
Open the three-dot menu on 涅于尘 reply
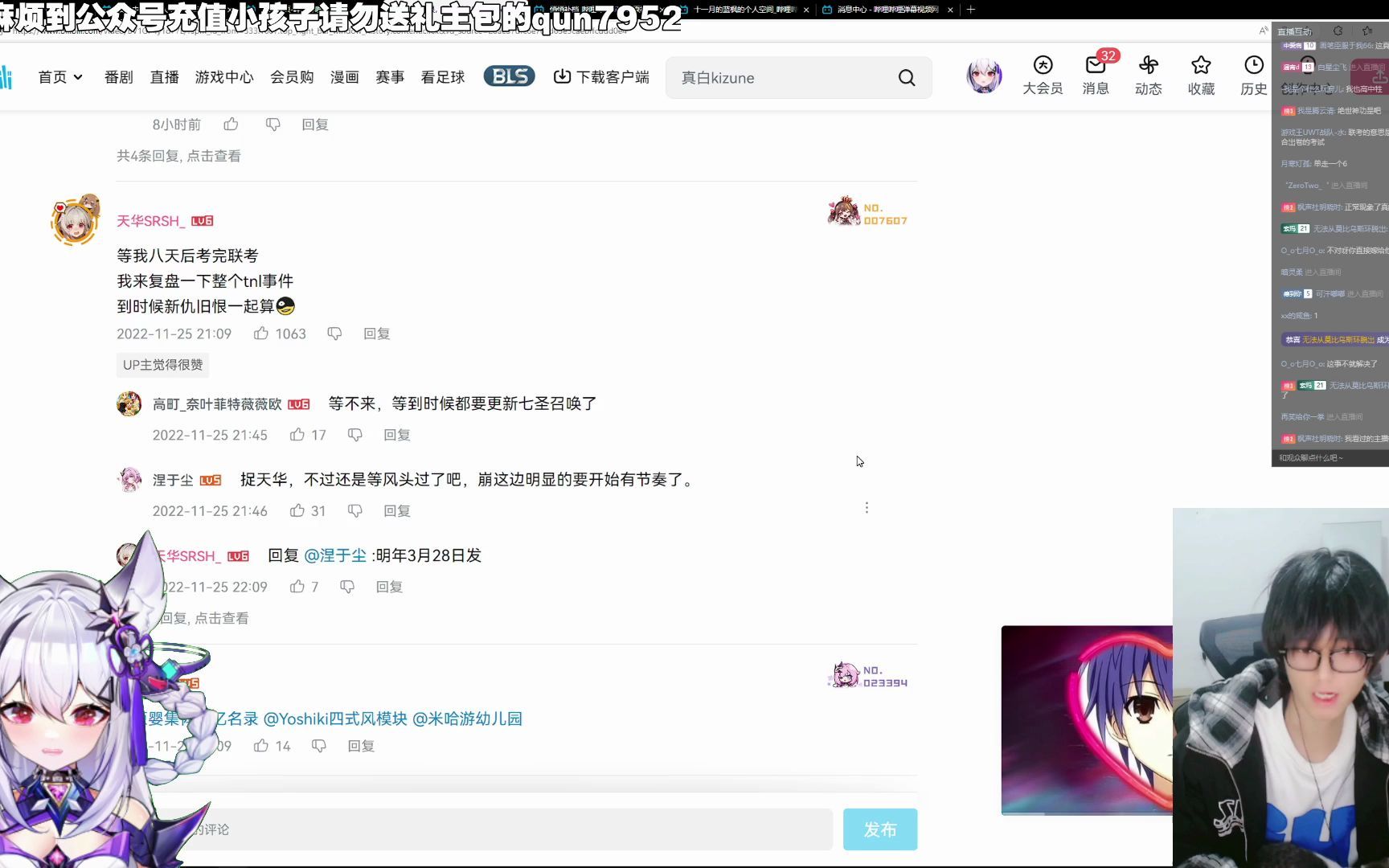pyautogui.click(x=867, y=508)
